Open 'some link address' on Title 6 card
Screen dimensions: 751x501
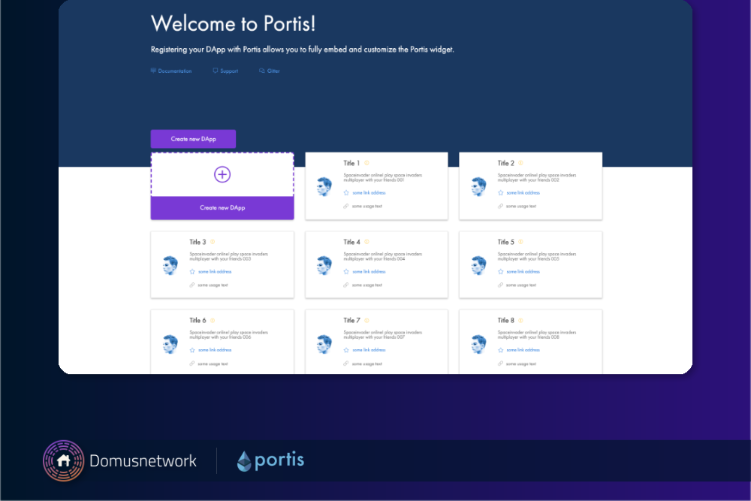pos(215,350)
